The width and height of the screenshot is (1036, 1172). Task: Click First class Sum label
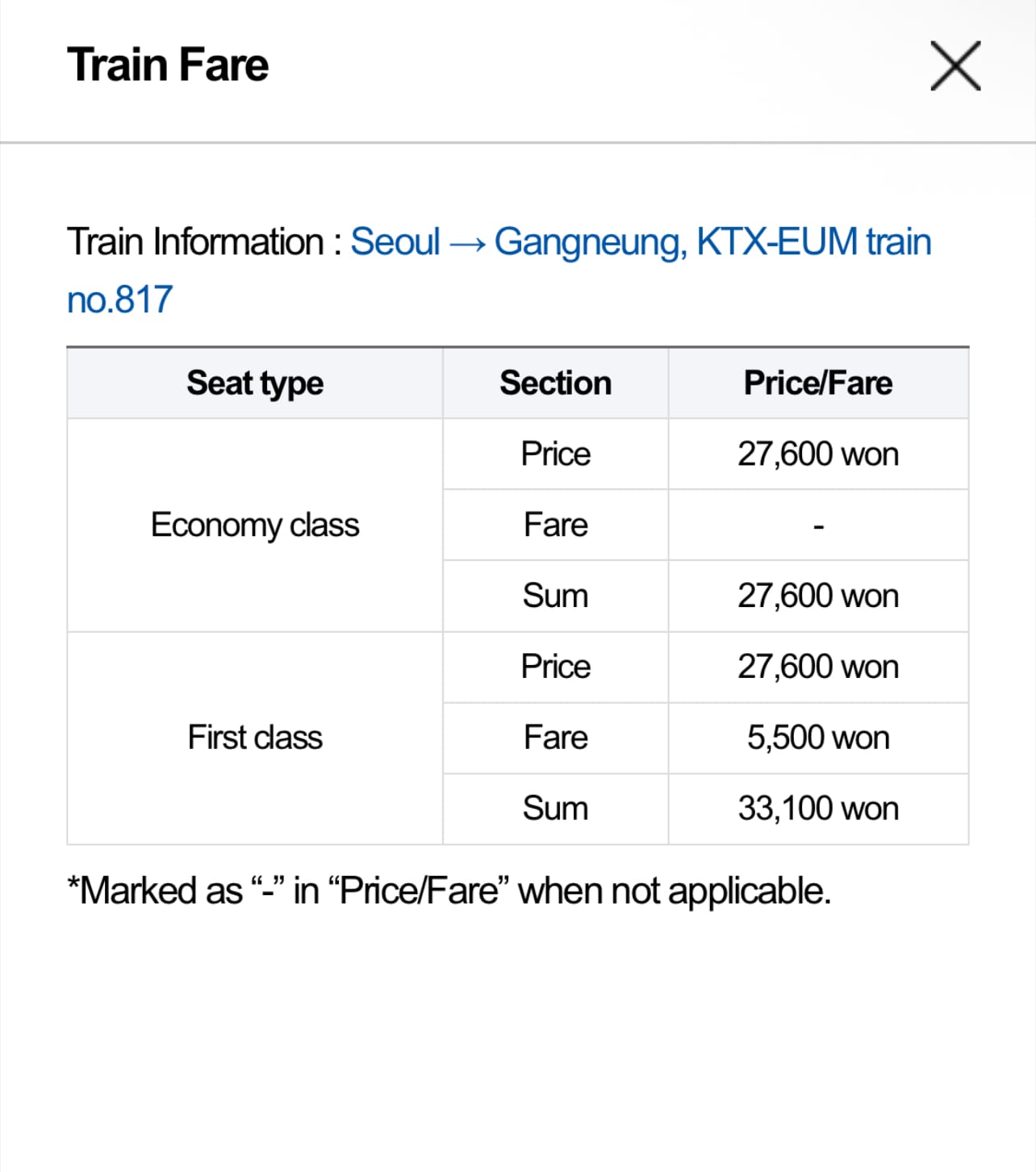pyautogui.click(x=555, y=808)
